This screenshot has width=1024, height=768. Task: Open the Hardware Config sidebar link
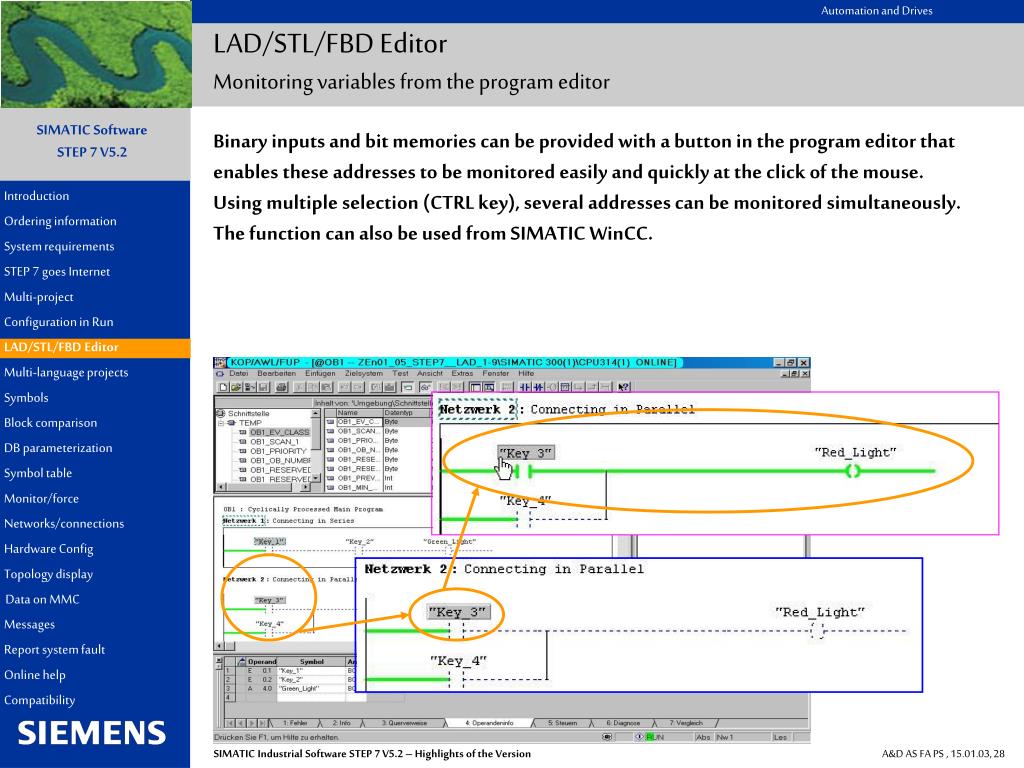coord(48,549)
